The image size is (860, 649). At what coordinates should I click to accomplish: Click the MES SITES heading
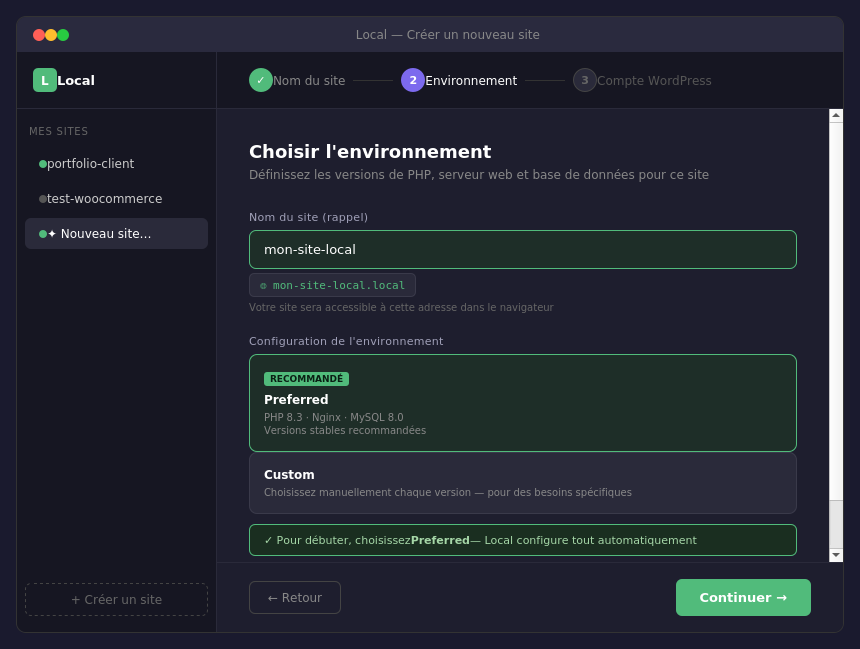59,131
